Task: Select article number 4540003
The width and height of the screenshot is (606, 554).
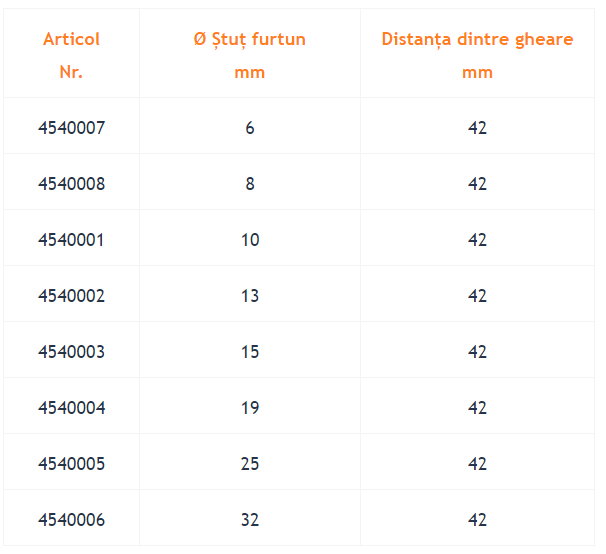Action: (x=71, y=352)
